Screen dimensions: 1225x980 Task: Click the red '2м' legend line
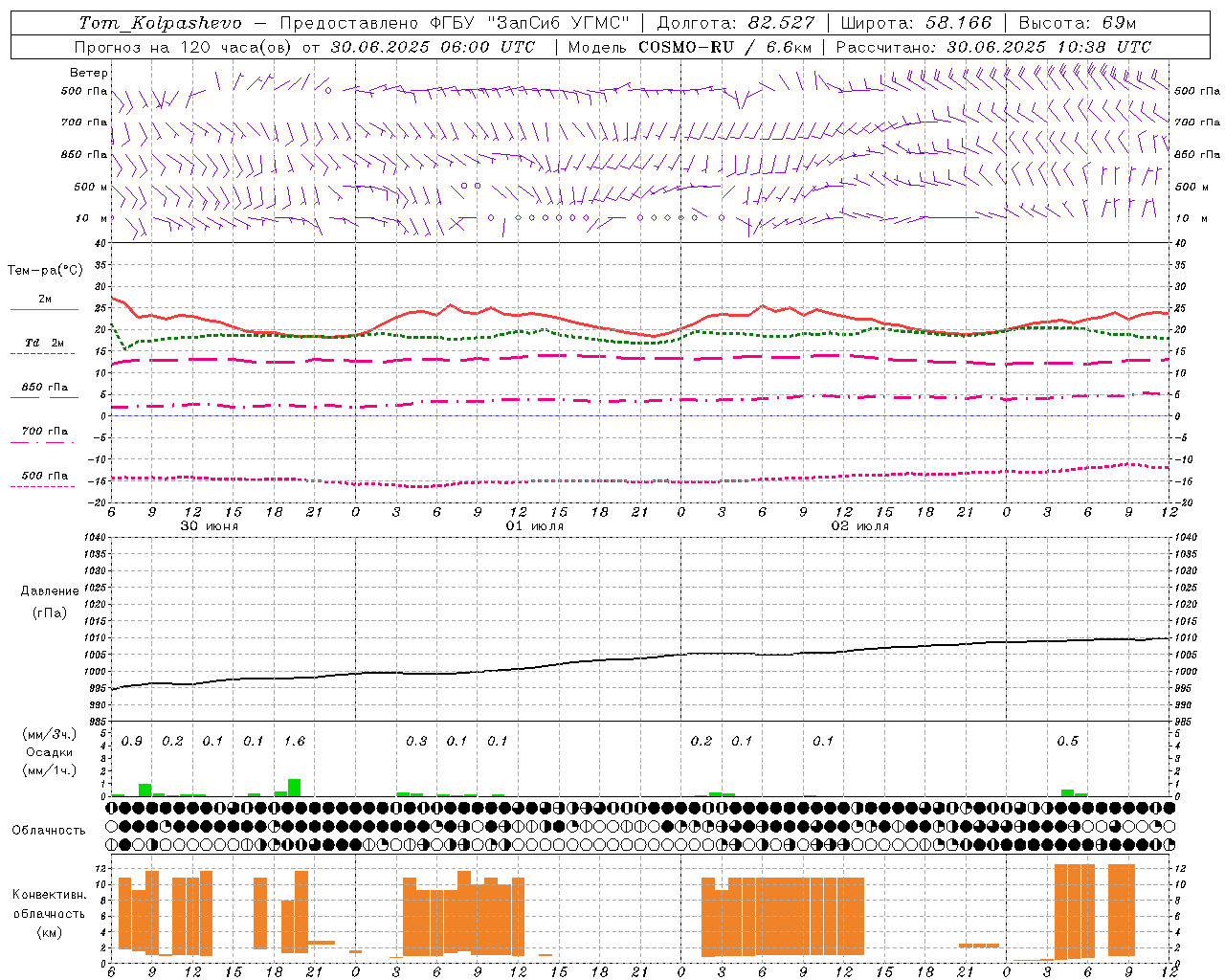pos(44,310)
